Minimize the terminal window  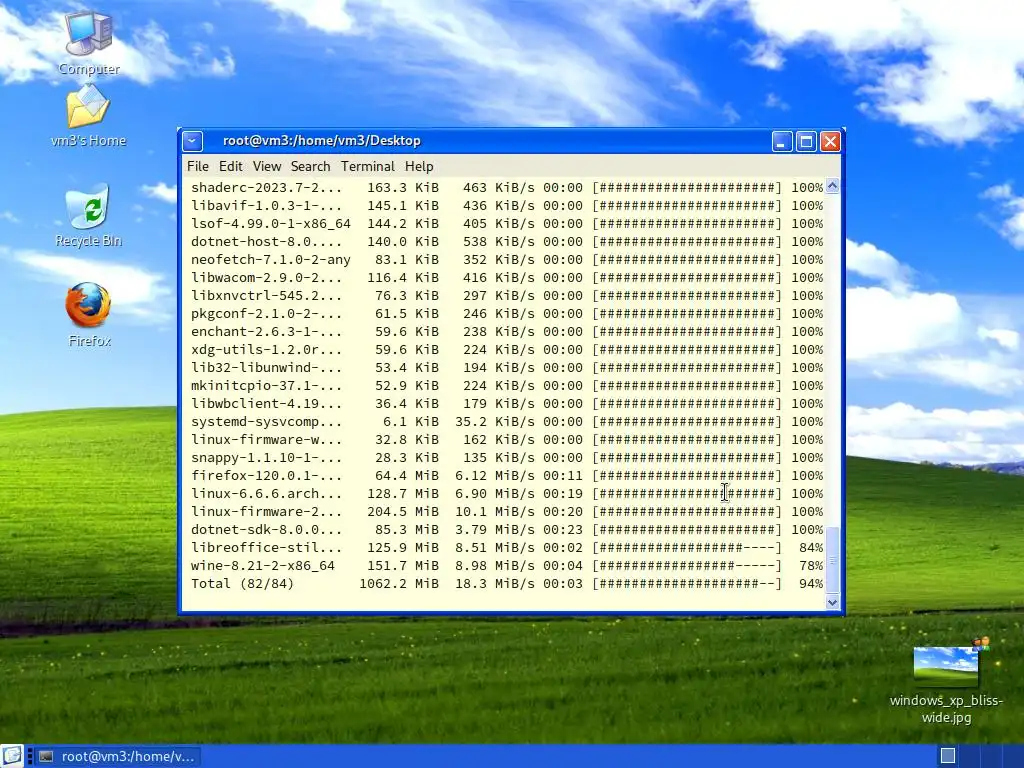(x=782, y=141)
